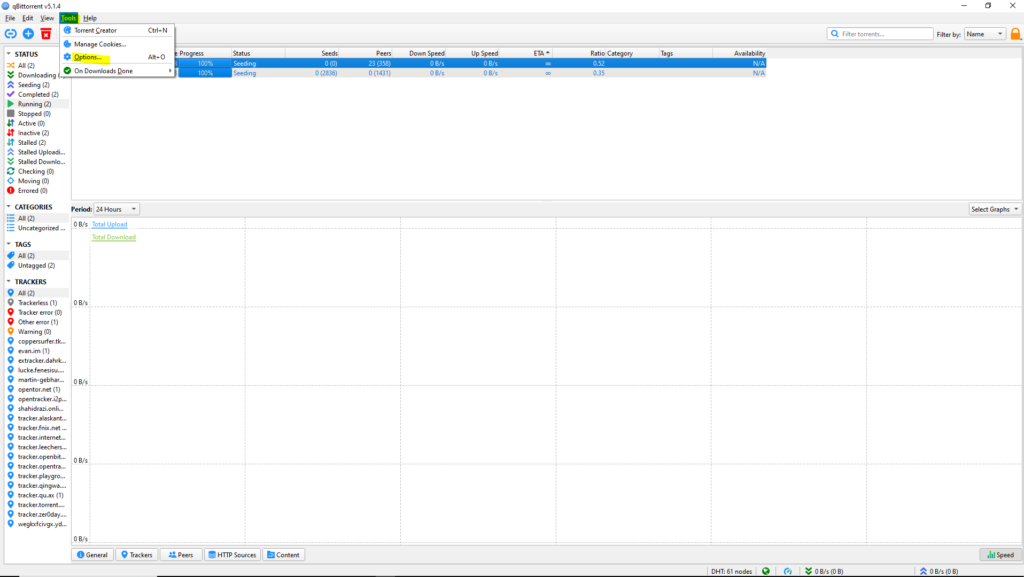This screenshot has width=1024, height=577.
Task: Open the Help menu
Action: coord(90,18)
